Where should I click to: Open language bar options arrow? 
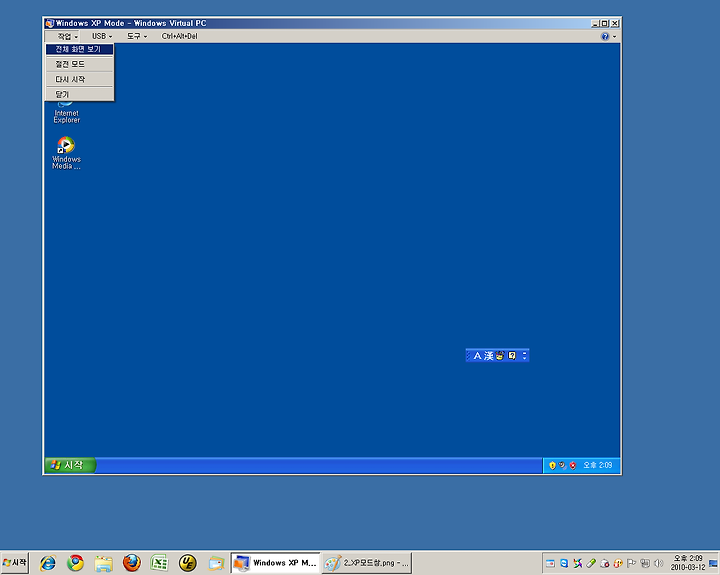(x=524, y=356)
